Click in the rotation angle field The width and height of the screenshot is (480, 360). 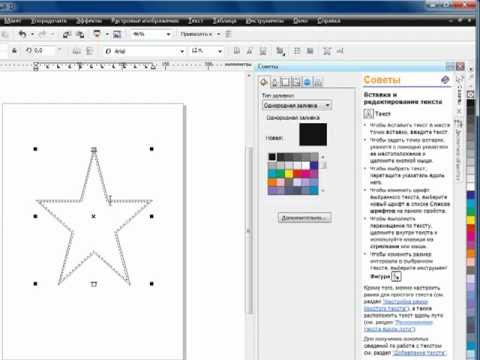point(43,51)
